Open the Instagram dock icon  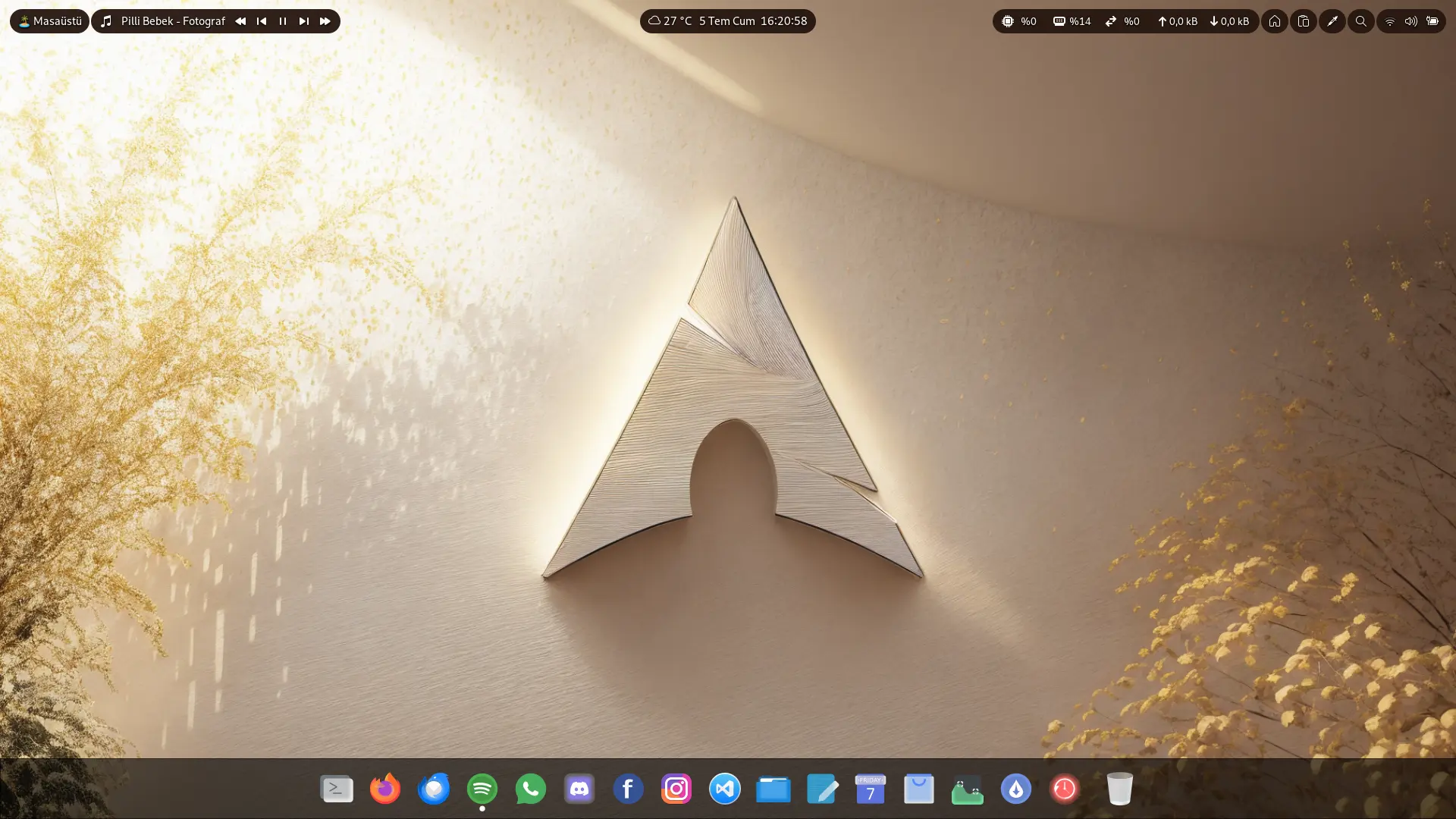[676, 789]
